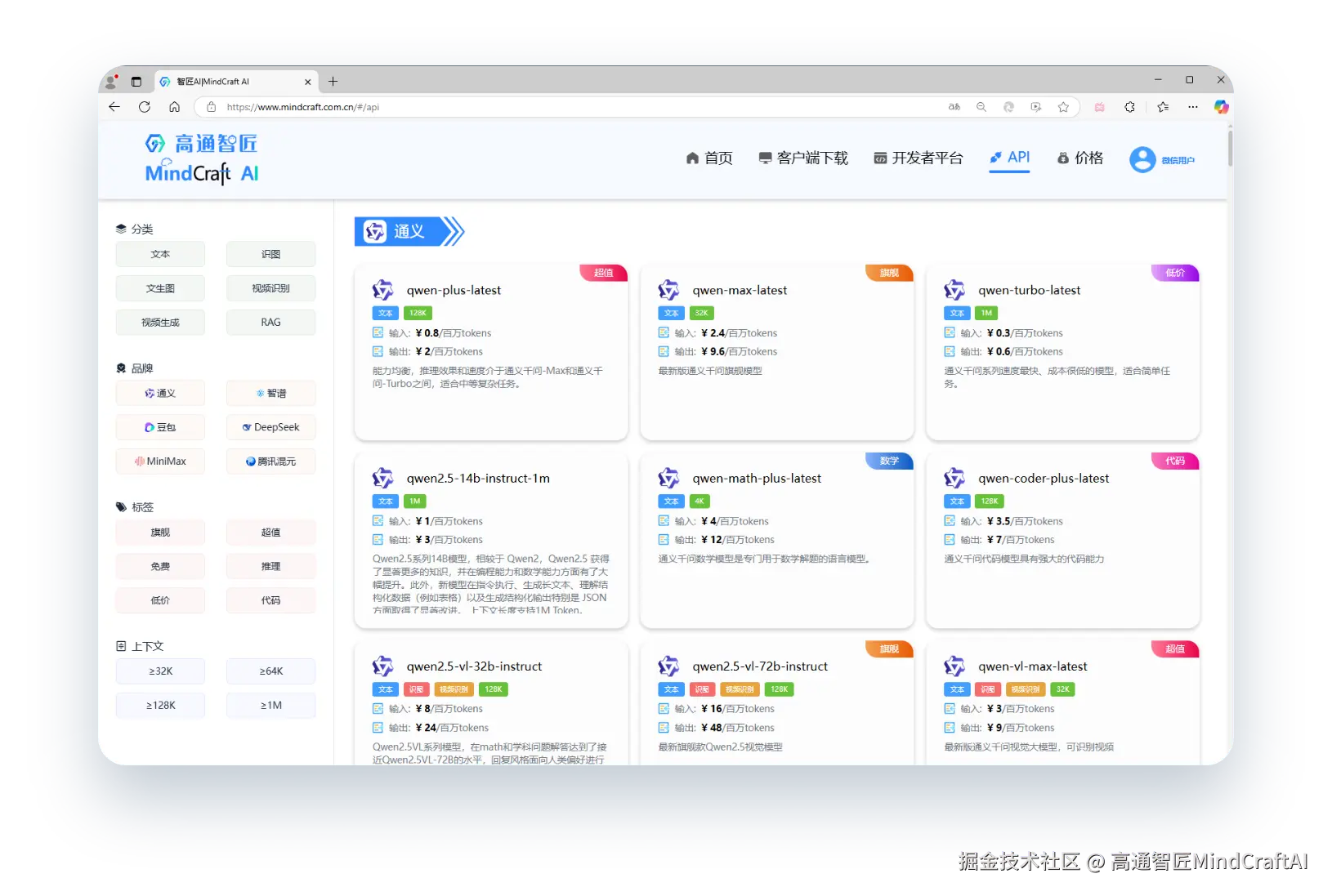Open 客户端下载 client download nav item

pyautogui.click(x=803, y=158)
